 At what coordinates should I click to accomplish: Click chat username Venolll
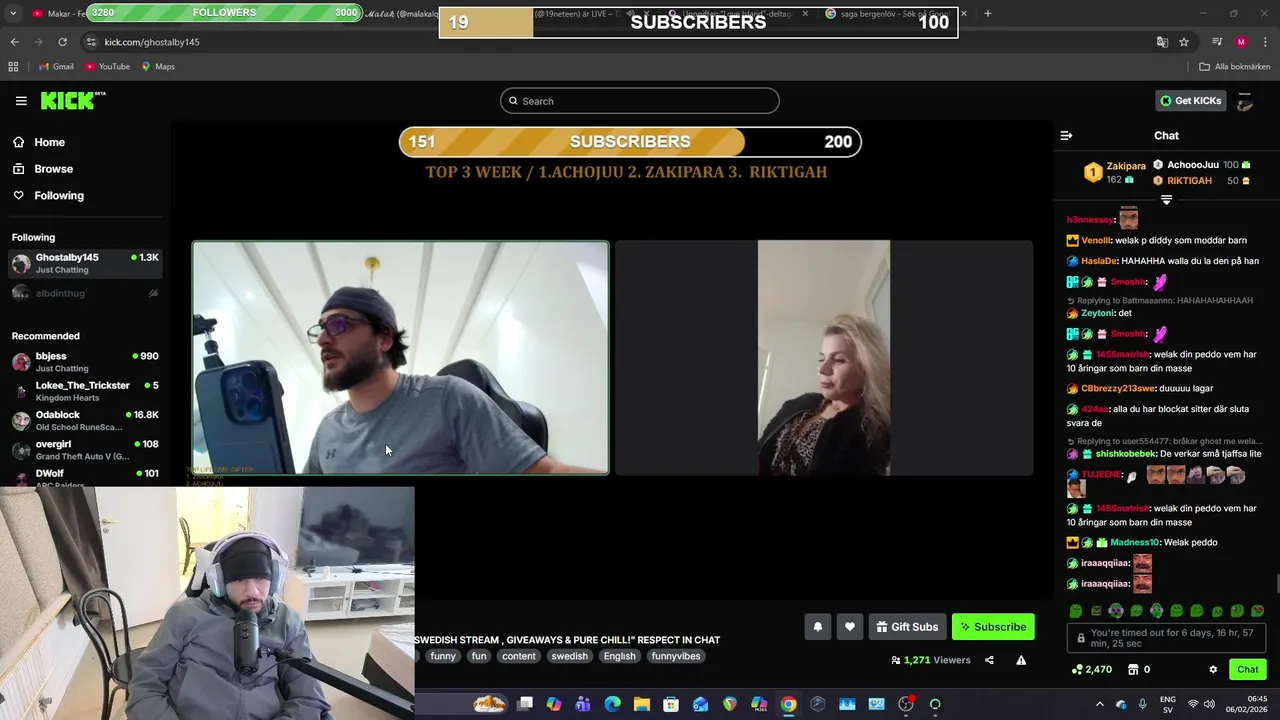tap(1096, 240)
